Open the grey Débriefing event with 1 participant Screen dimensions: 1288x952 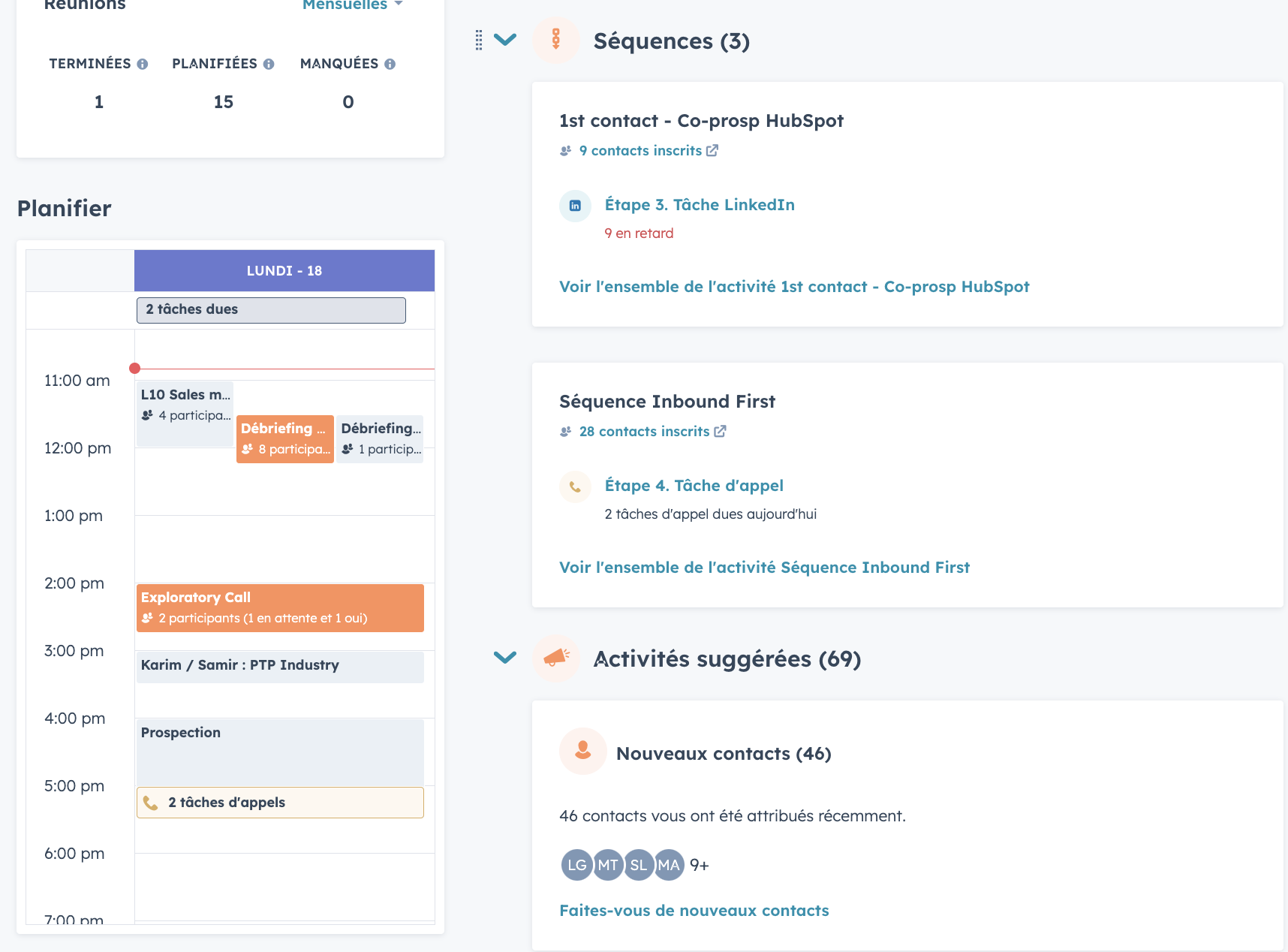[381, 439]
